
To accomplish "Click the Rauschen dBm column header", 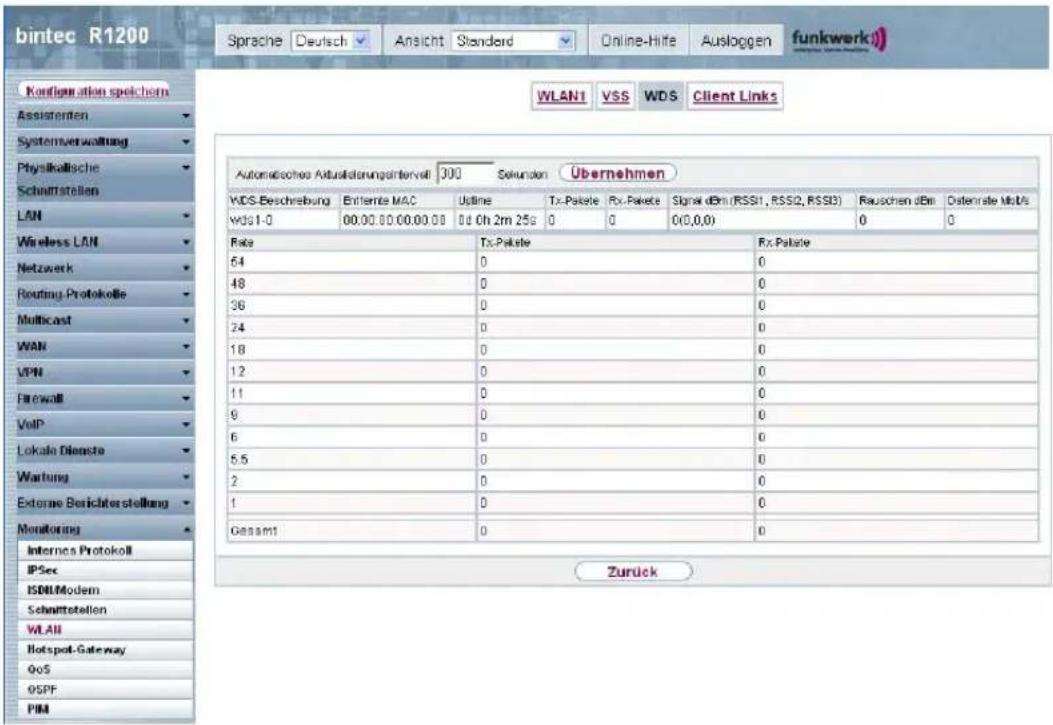I will click(897, 201).
